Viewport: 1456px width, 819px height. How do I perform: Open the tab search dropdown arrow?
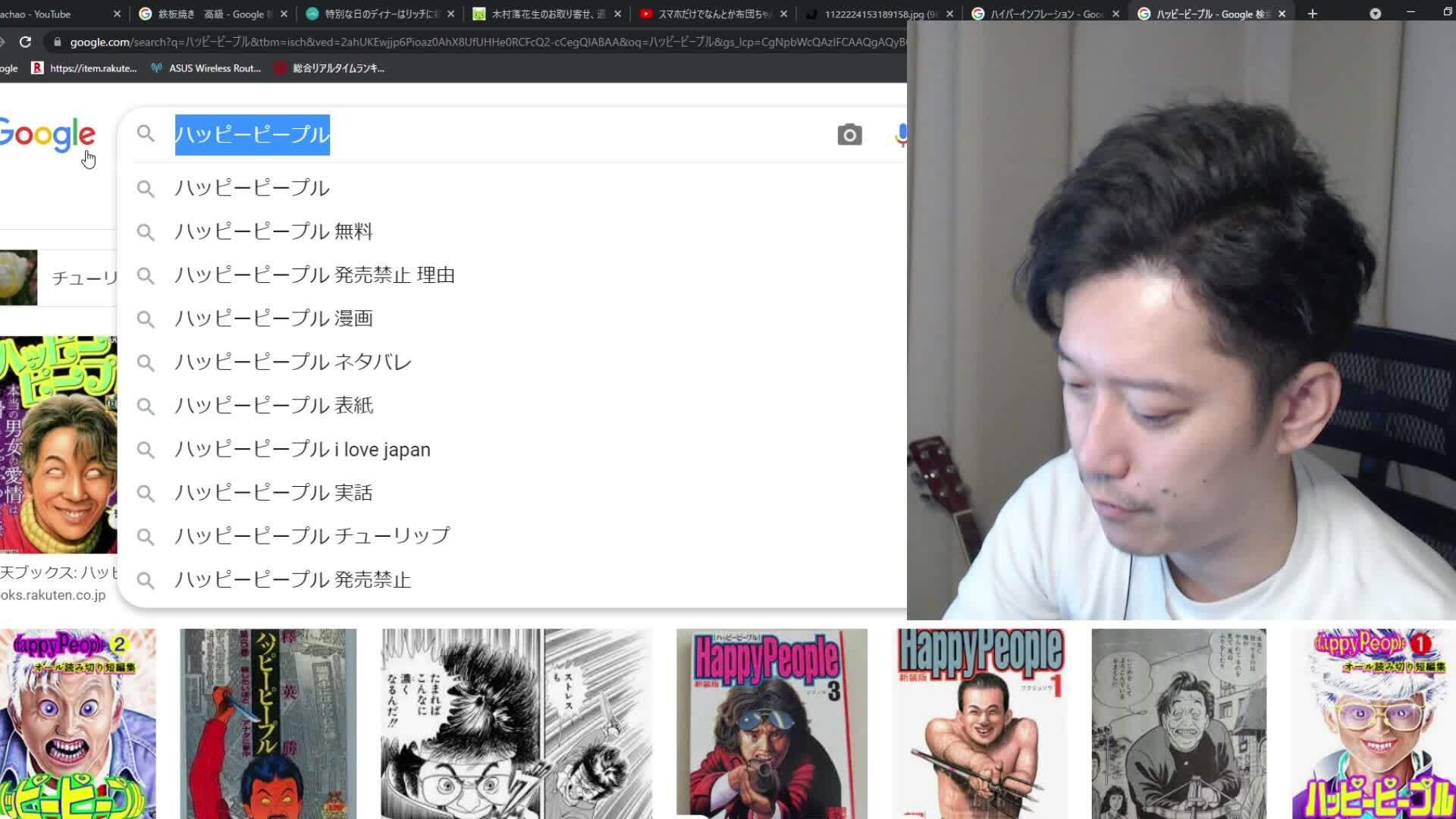pos(1375,14)
